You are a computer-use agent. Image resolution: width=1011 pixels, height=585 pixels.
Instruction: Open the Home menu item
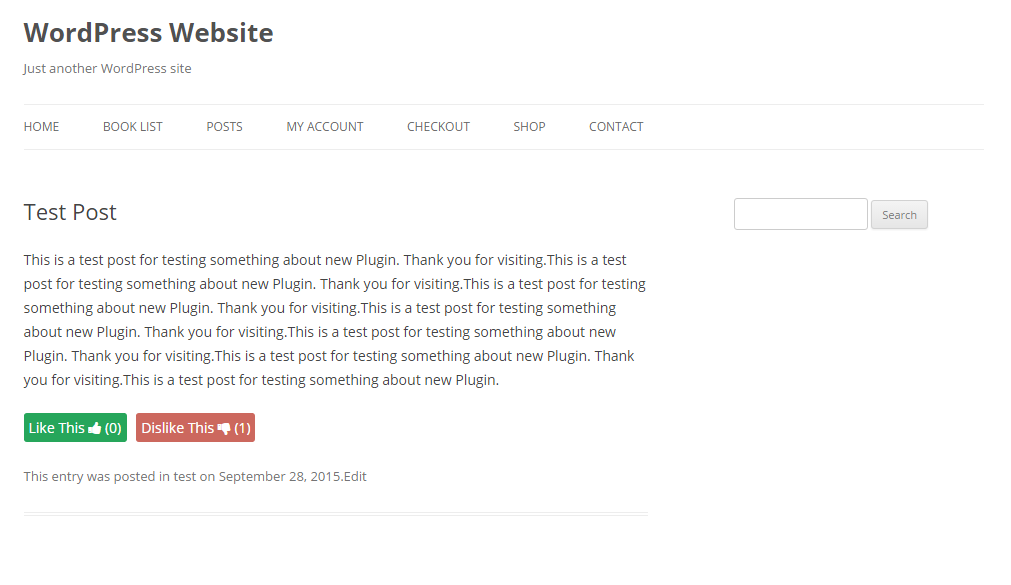click(41, 127)
